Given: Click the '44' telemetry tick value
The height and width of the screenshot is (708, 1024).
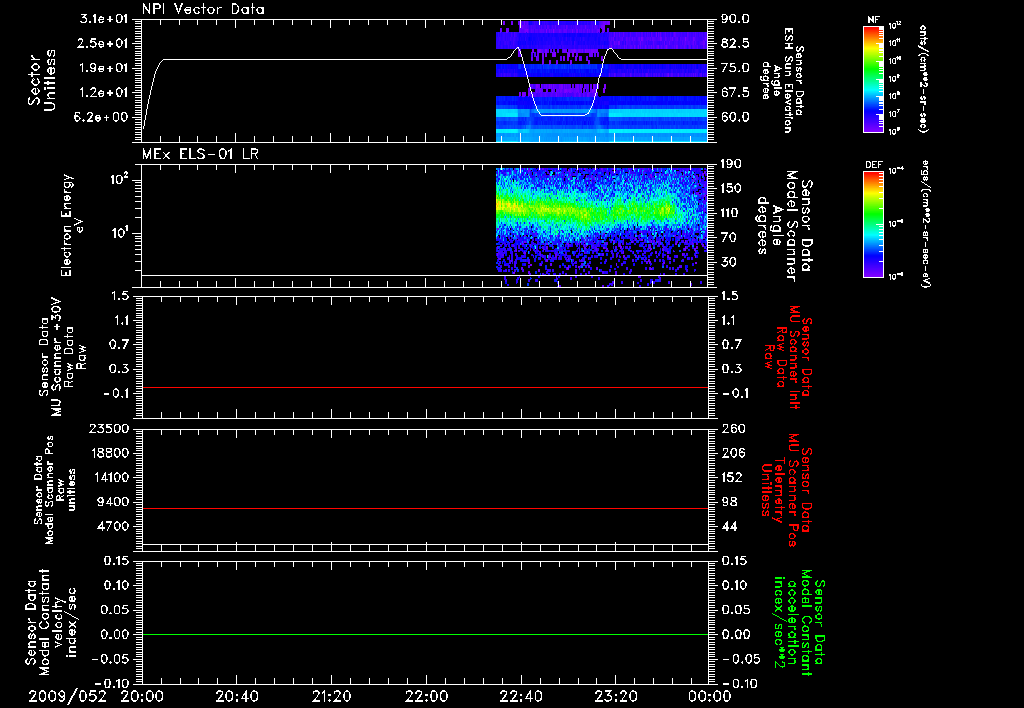Looking at the screenshot, I should tap(729, 526).
